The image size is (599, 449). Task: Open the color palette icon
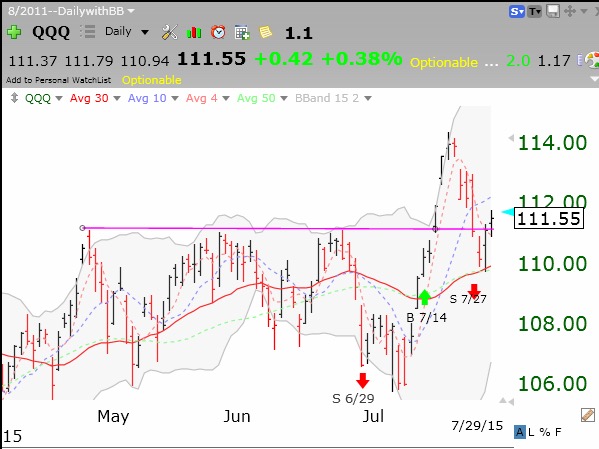coord(592,60)
